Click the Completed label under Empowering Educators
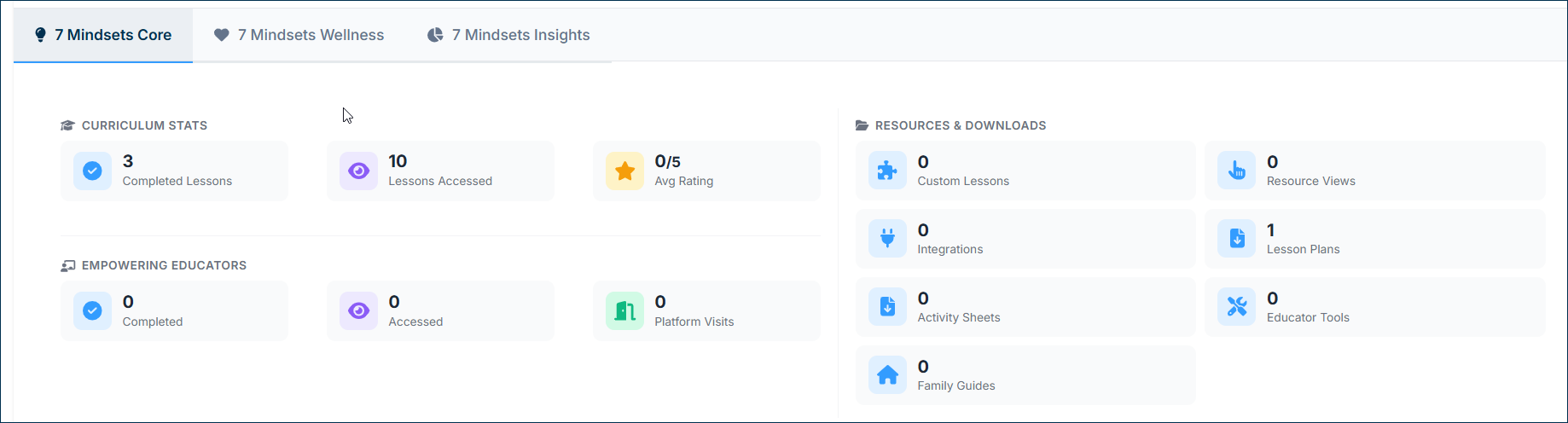The width and height of the screenshot is (1568, 423). 153,322
